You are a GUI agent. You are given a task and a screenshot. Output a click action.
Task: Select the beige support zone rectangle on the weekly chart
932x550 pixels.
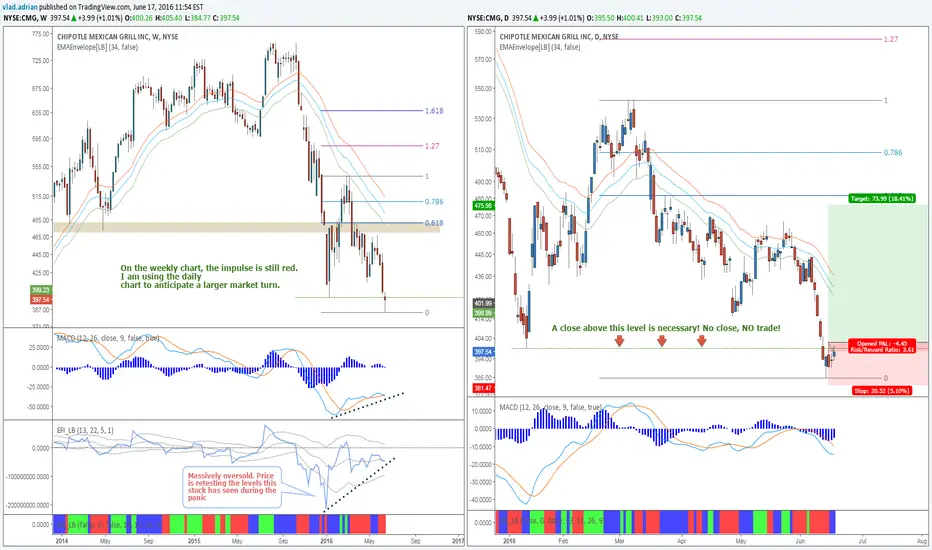247,227
